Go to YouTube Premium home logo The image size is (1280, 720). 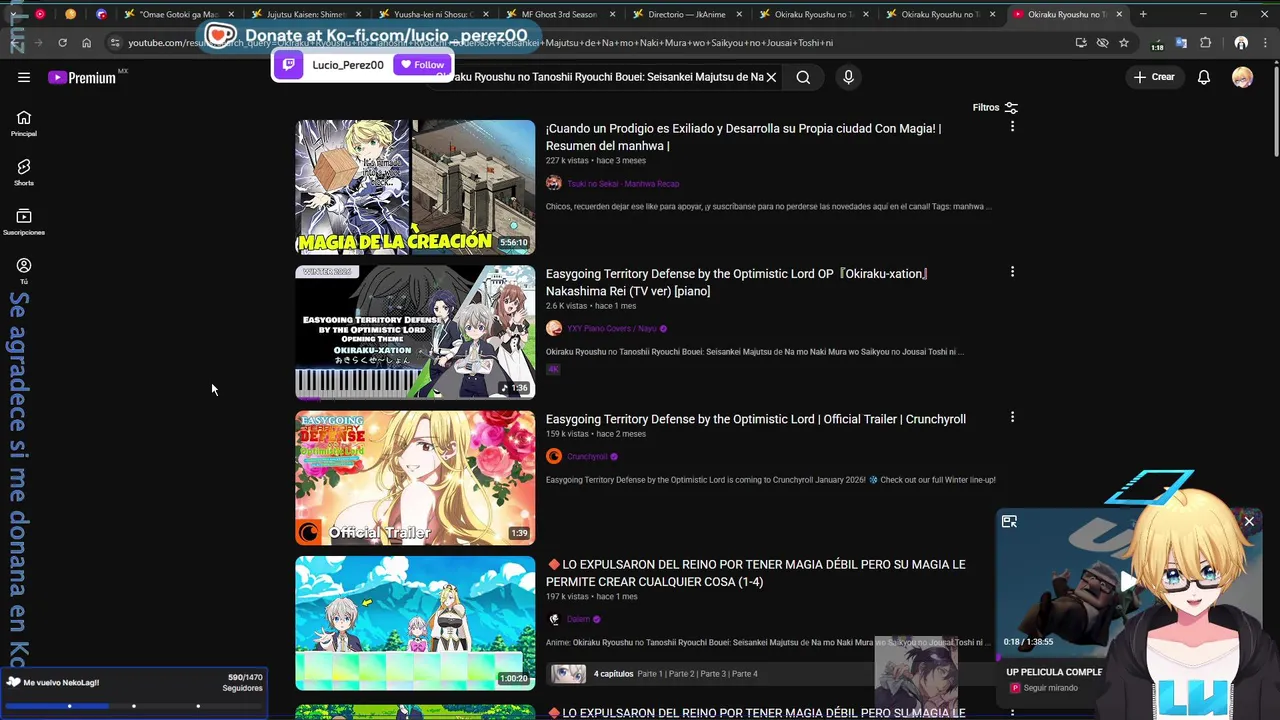tap(82, 77)
